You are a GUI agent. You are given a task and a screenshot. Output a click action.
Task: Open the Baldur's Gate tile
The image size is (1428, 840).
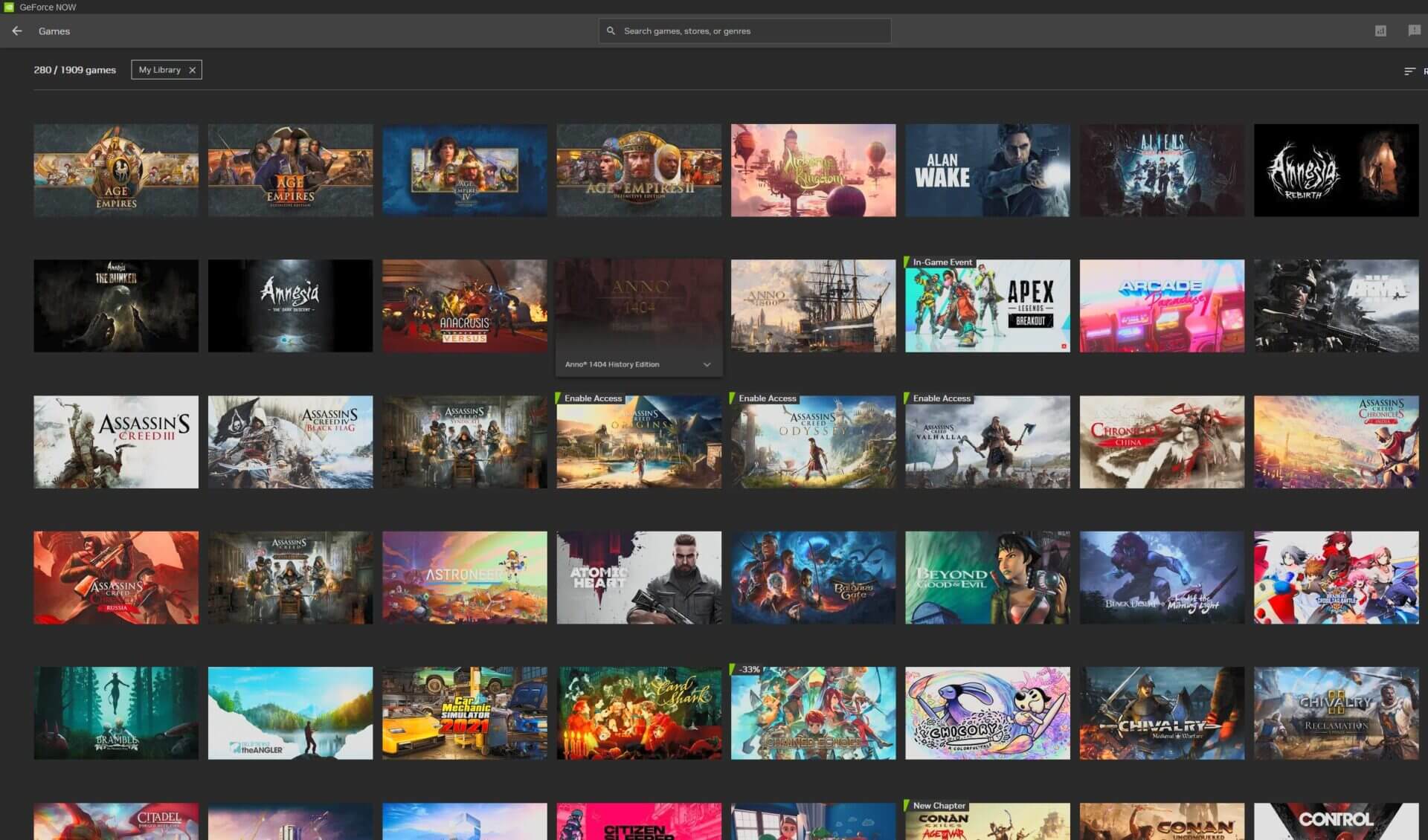click(x=813, y=578)
